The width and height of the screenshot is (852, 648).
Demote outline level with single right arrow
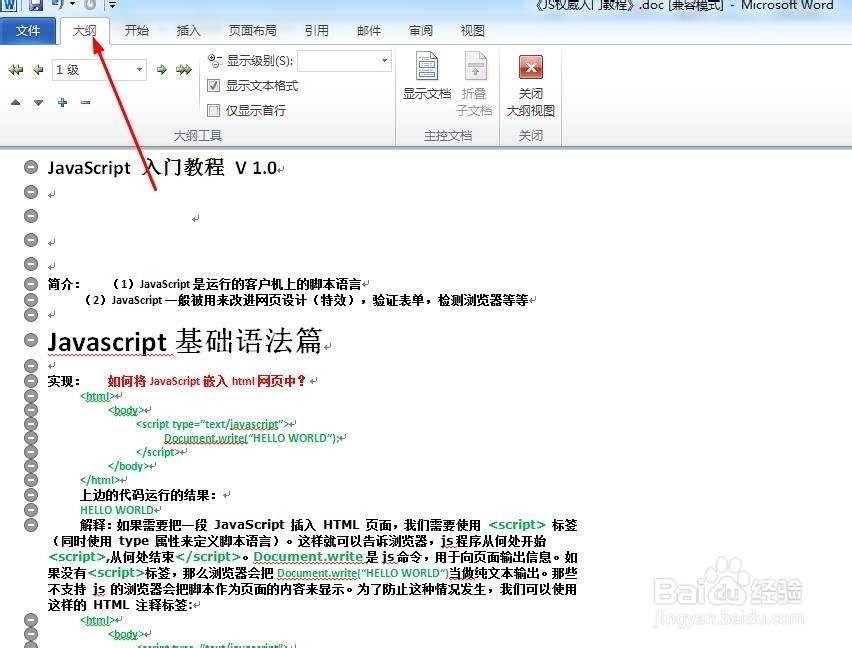[x=161, y=70]
